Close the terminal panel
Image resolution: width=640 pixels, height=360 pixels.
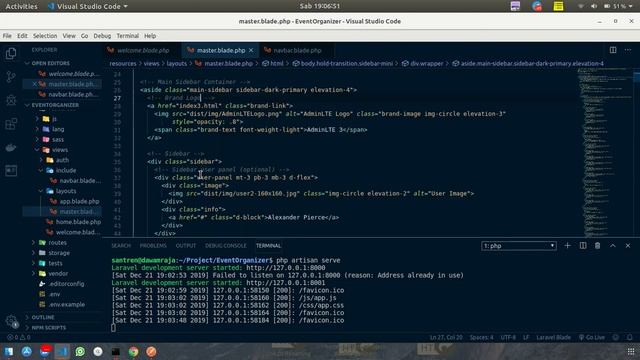pos(628,246)
